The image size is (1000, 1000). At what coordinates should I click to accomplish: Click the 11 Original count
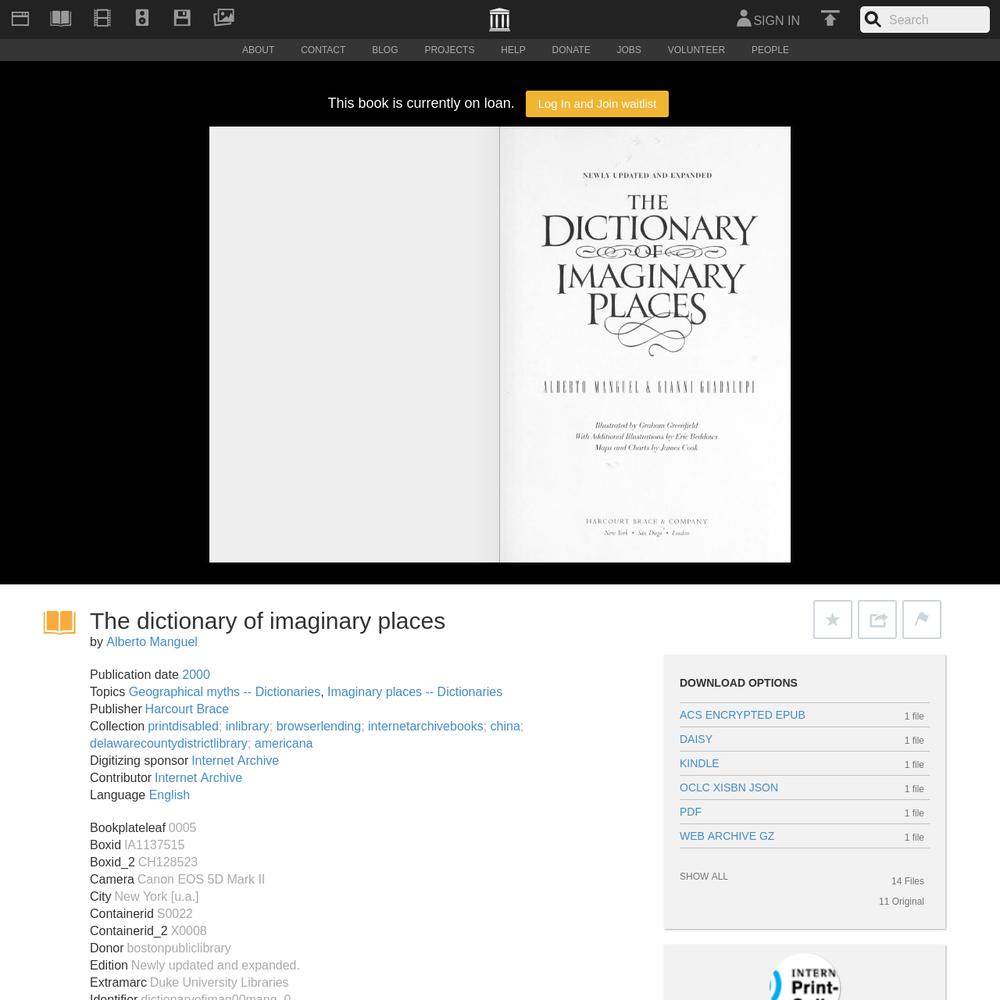pos(901,901)
